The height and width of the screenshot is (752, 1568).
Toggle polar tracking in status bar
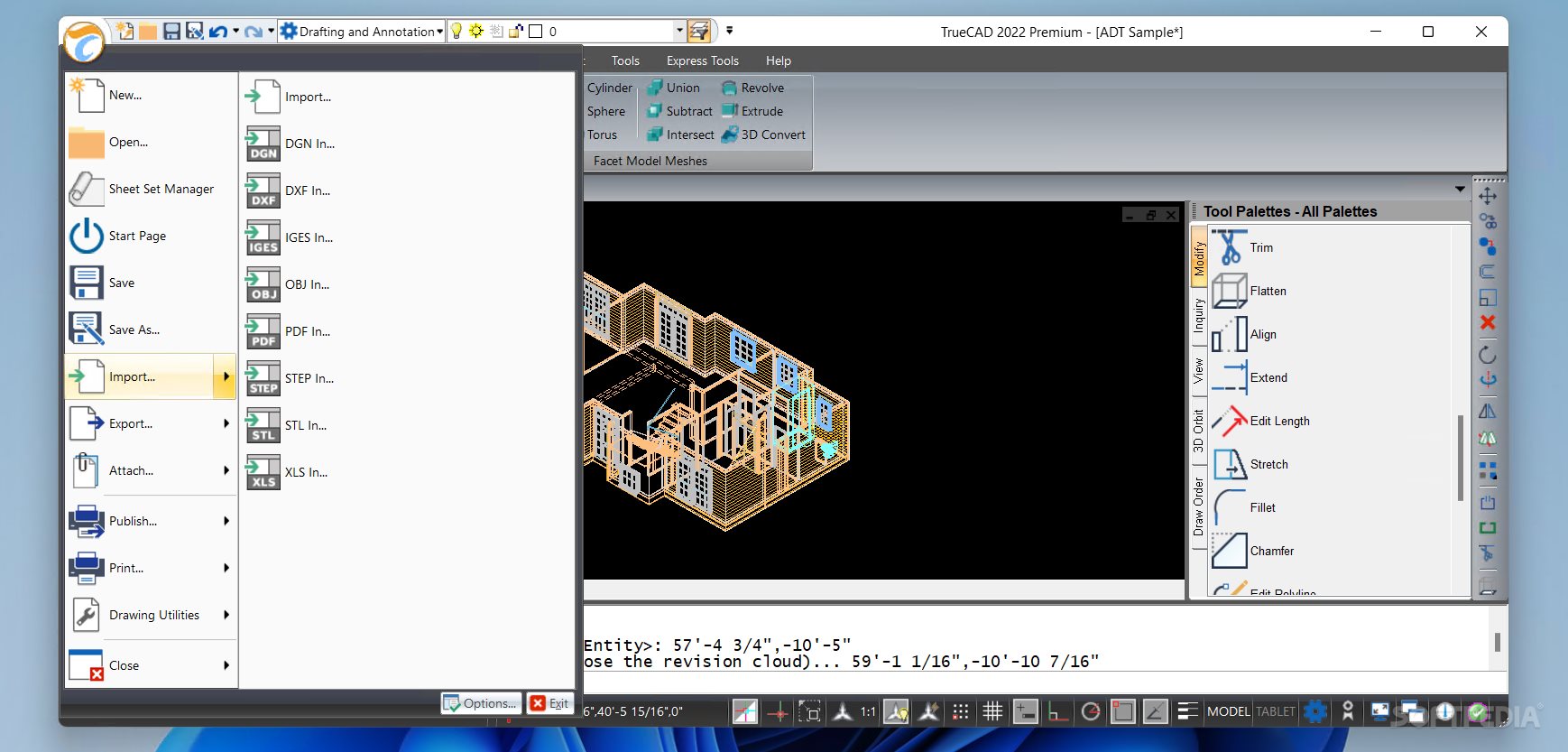coord(1090,711)
